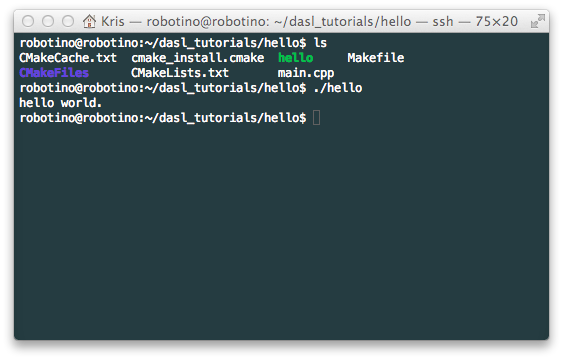The image size is (563, 360).
Task: Click the empty terminal area below the prompt
Action: point(282,230)
